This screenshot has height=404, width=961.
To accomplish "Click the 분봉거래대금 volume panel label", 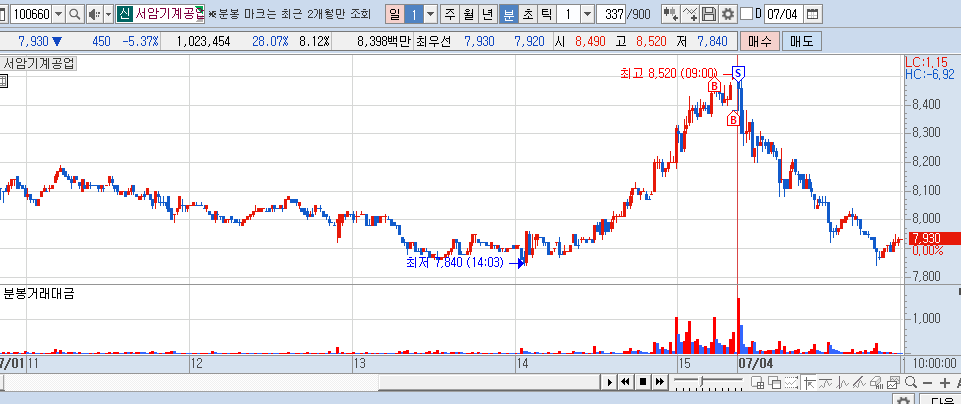I will (x=39, y=294).
